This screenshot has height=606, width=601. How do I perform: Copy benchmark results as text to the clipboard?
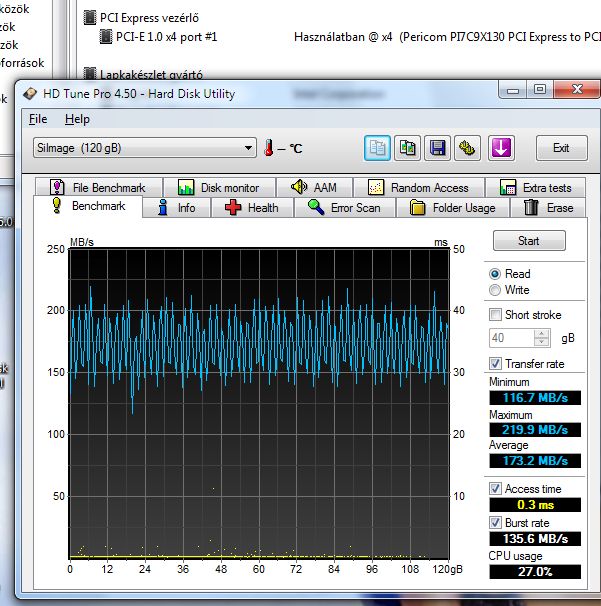[377, 148]
